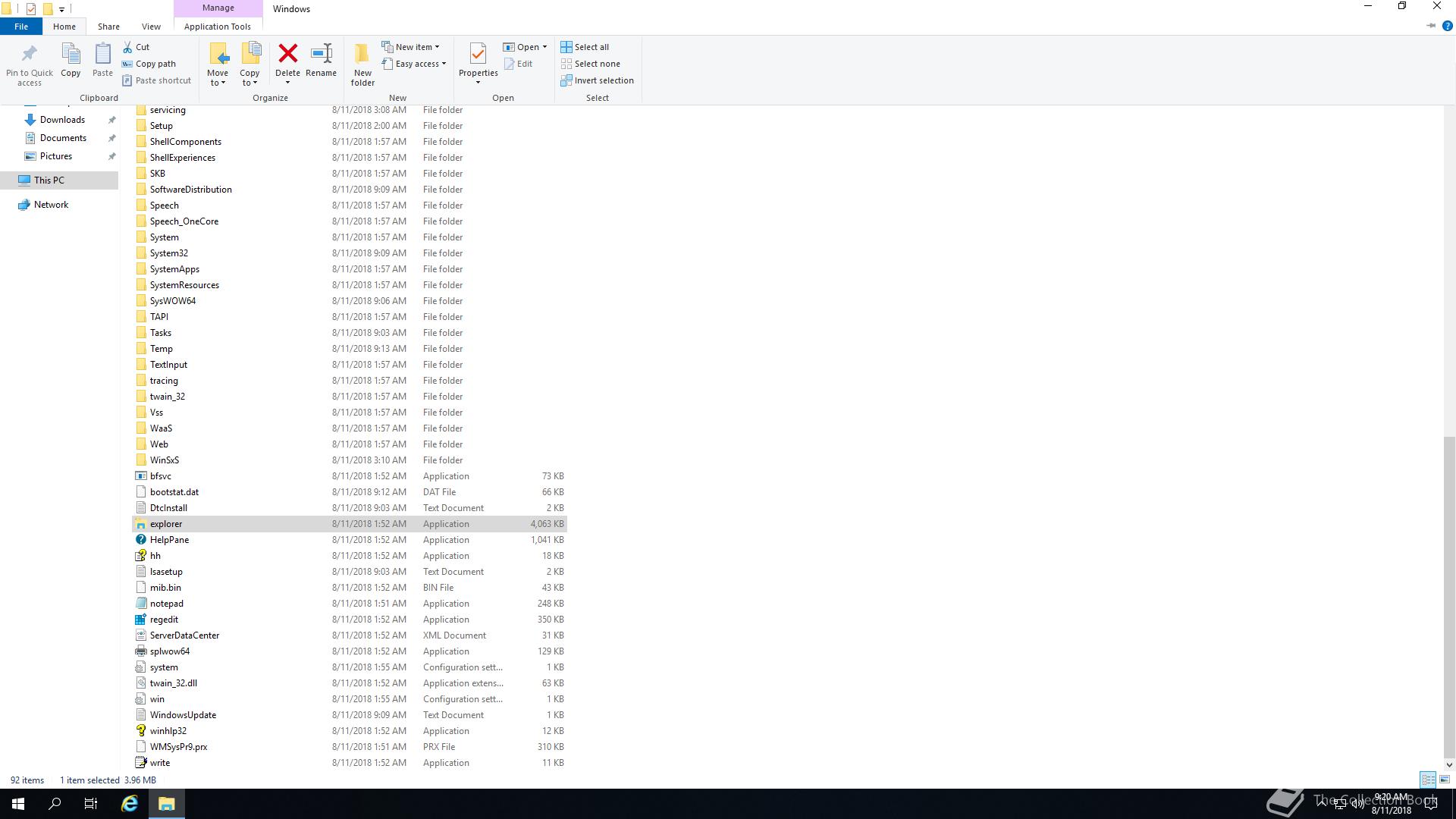Click the Select none option
Viewport: 1456px width, 819px height.
point(591,64)
